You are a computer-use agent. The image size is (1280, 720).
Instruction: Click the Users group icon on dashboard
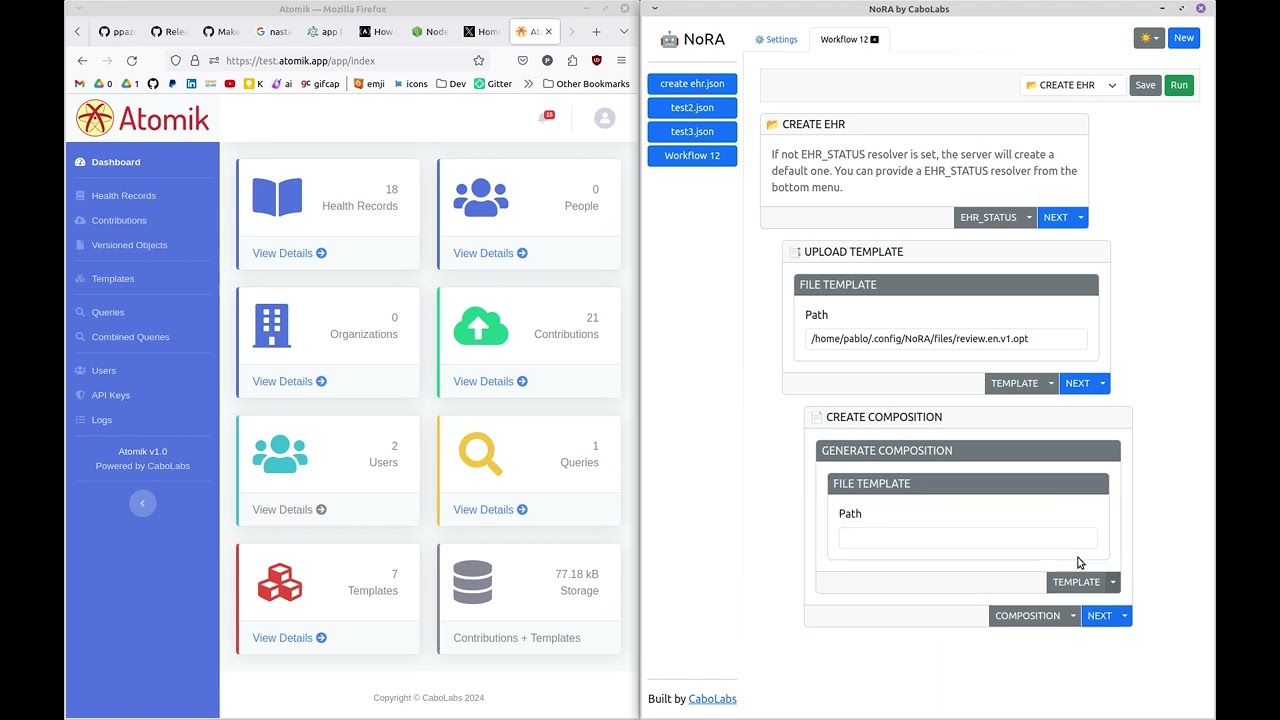coord(280,453)
